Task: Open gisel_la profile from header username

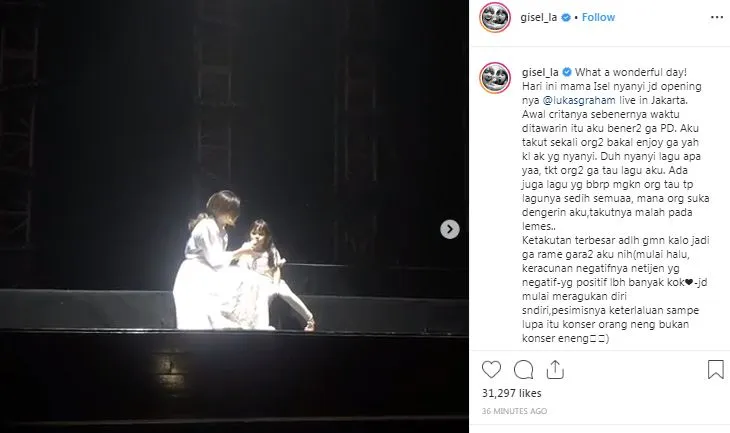Action: [539, 18]
